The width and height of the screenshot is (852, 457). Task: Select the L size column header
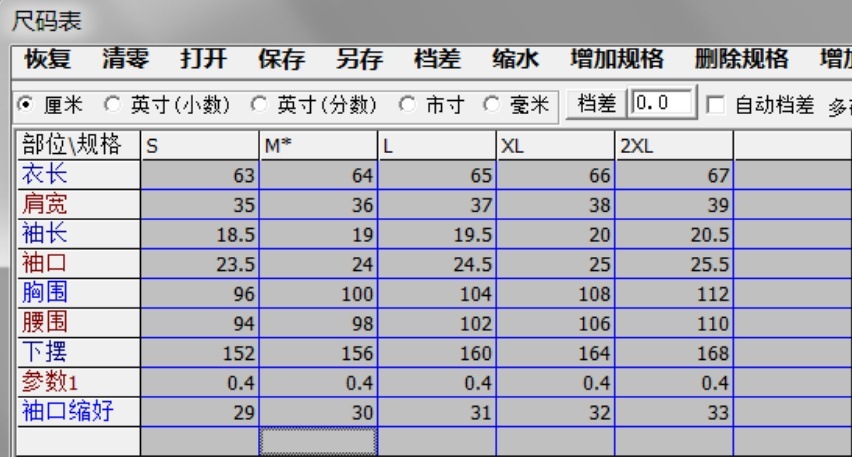coord(437,146)
